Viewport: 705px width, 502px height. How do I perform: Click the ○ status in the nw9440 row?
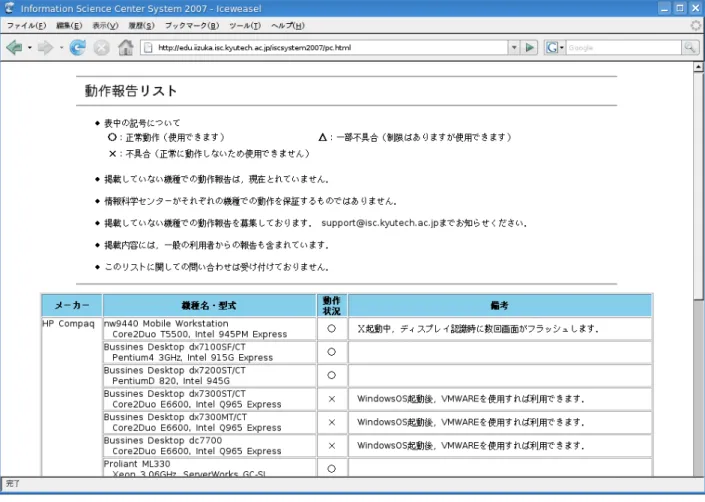coord(331,329)
